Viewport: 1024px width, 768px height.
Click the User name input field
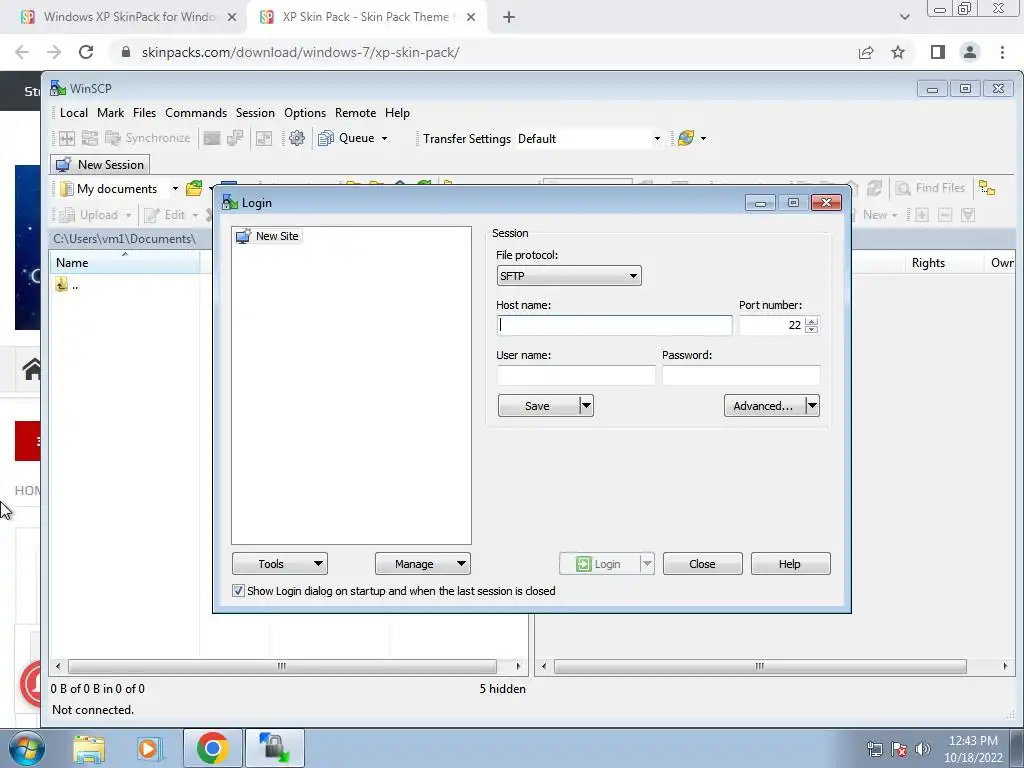576,375
